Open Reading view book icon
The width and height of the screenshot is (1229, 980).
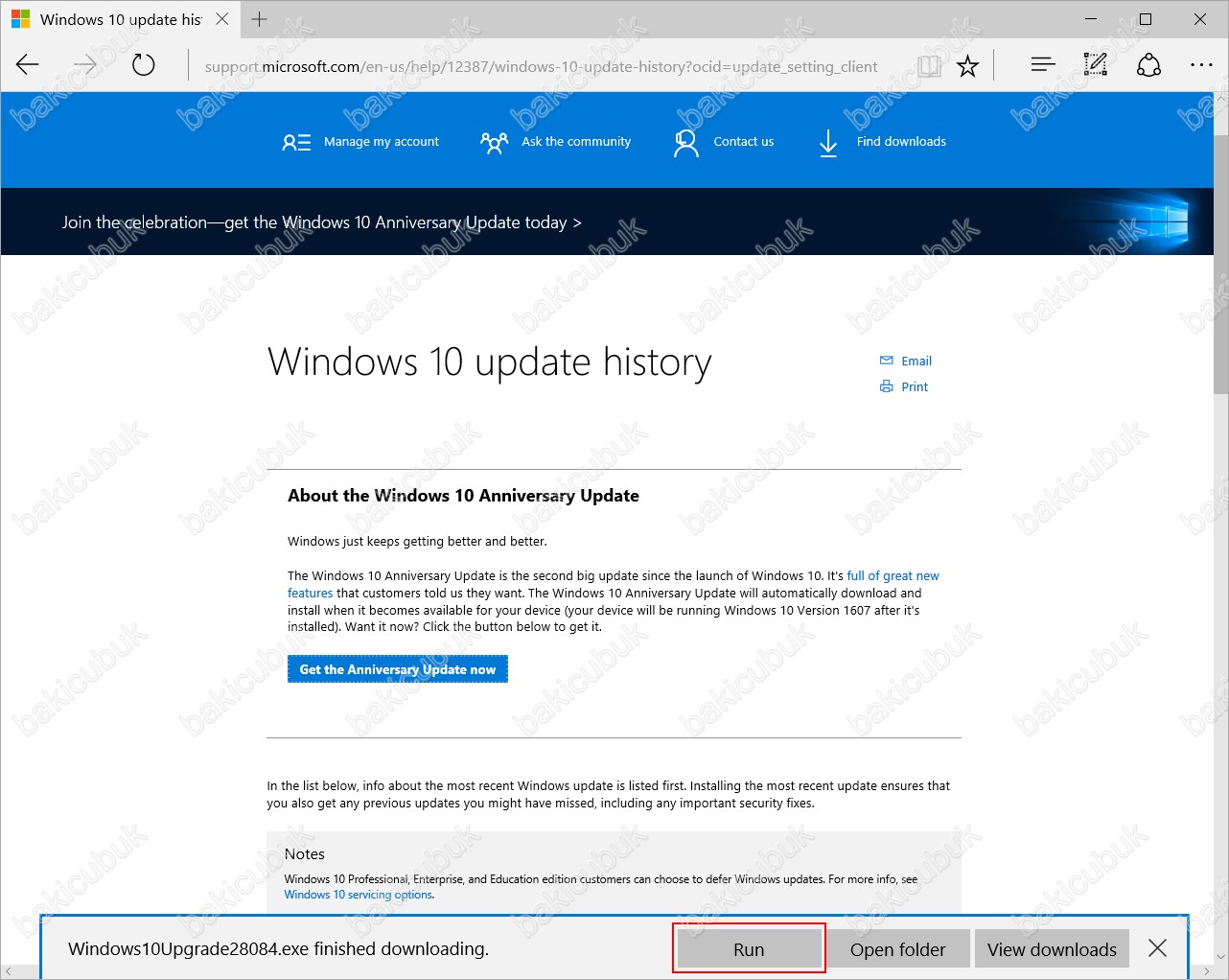929,65
